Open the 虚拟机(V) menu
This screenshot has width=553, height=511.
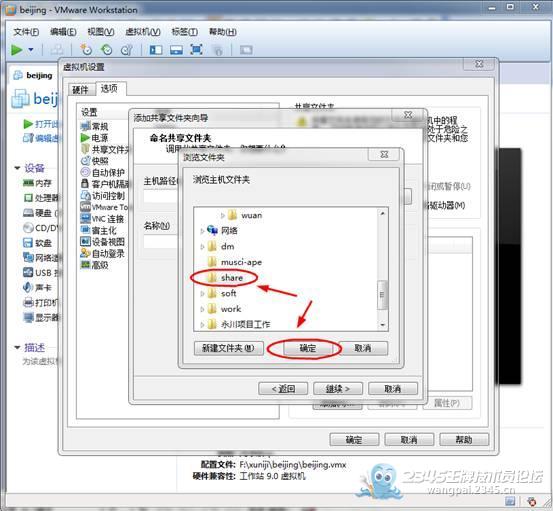click(143, 32)
